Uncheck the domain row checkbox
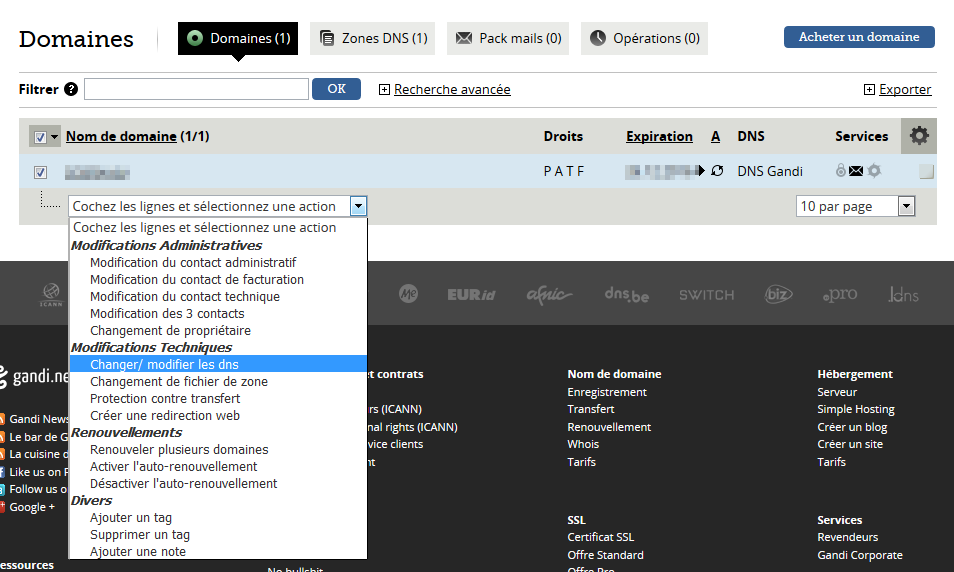This screenshot has width=954, height=572. pyautogui.click(x=40, y=172)
